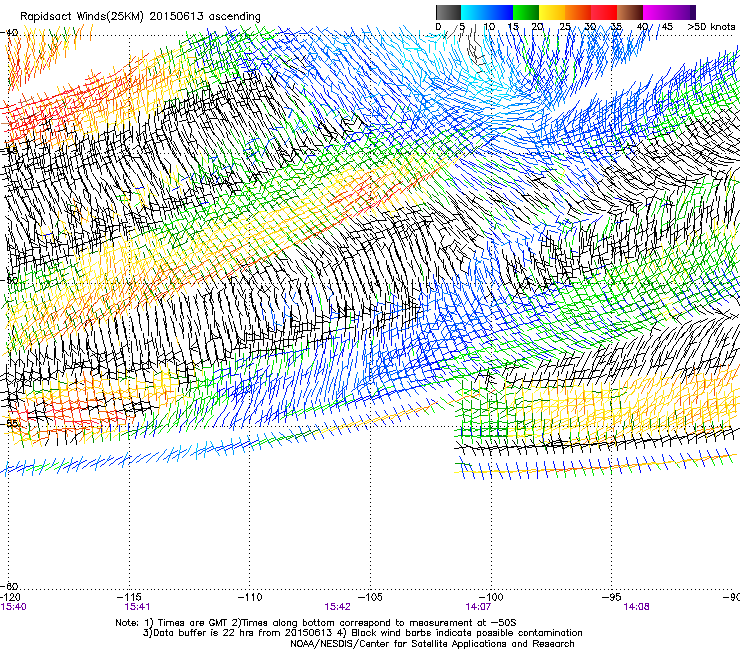Pick the orange 25-30 knots legend swatch
Viewport: 740px width, 650px height.
[578, 12]
